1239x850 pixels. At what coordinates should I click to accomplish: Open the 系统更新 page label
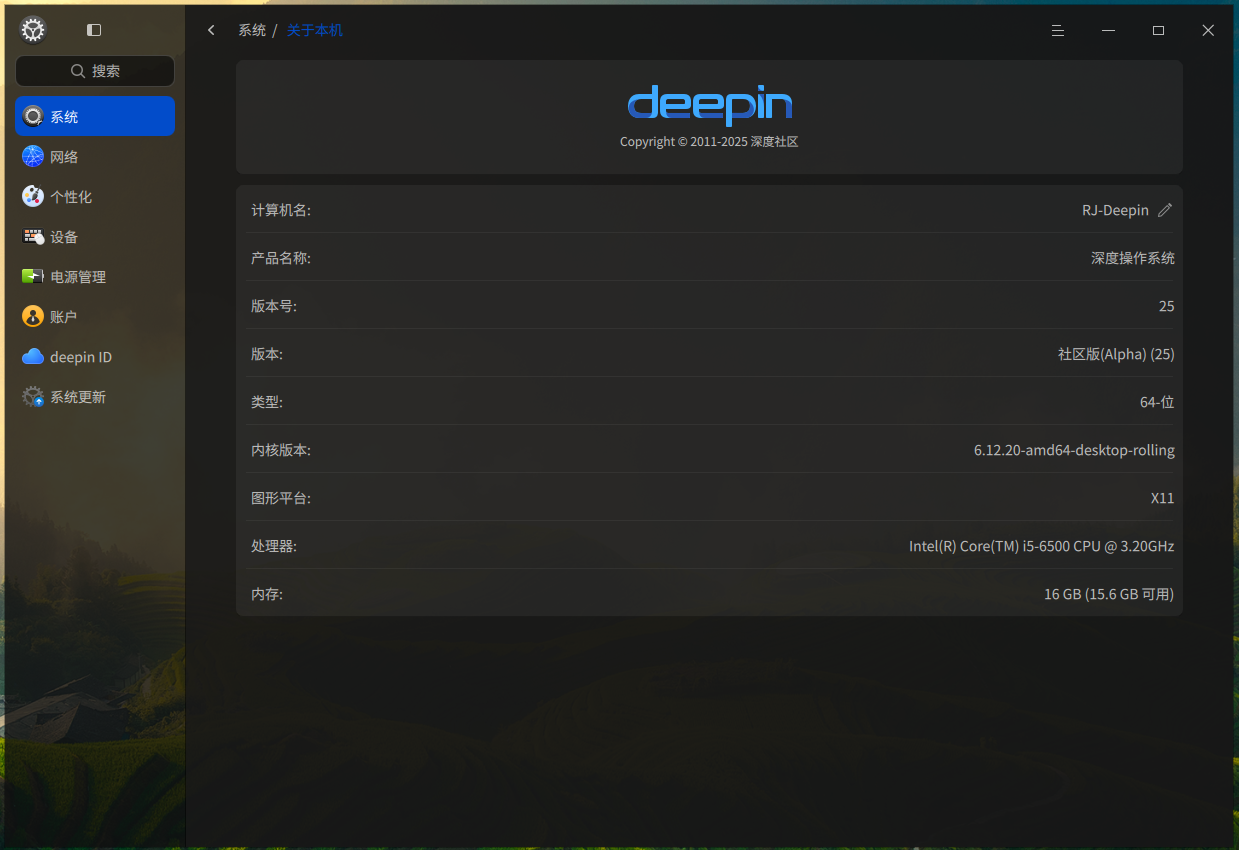click(x=78, y=397)
